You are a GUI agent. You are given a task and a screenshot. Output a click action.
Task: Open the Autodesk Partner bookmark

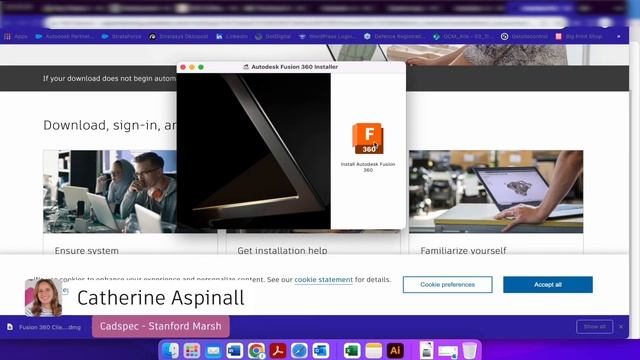[x=64, y=36]
